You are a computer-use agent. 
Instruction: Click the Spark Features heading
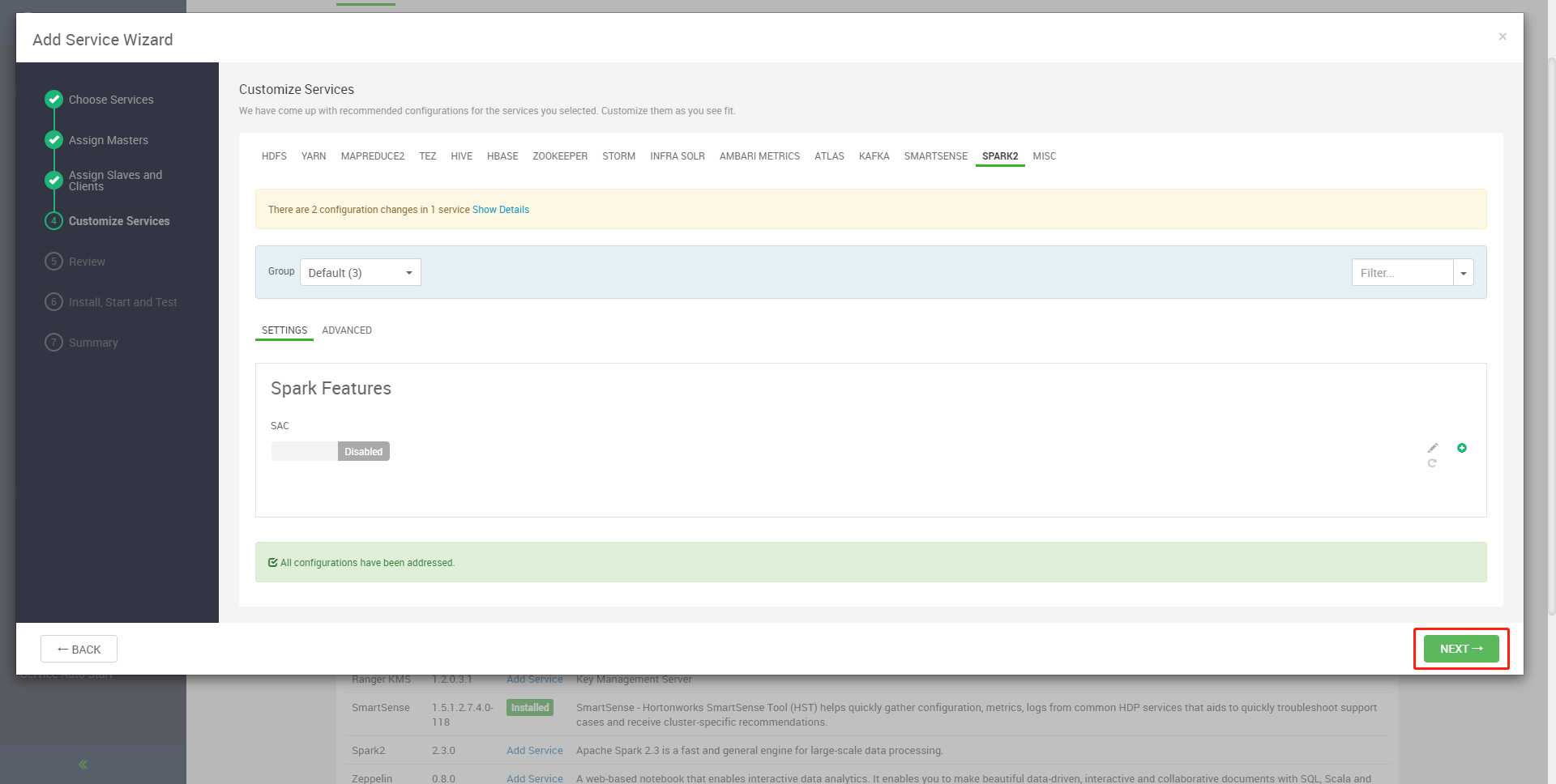point(331,389)
